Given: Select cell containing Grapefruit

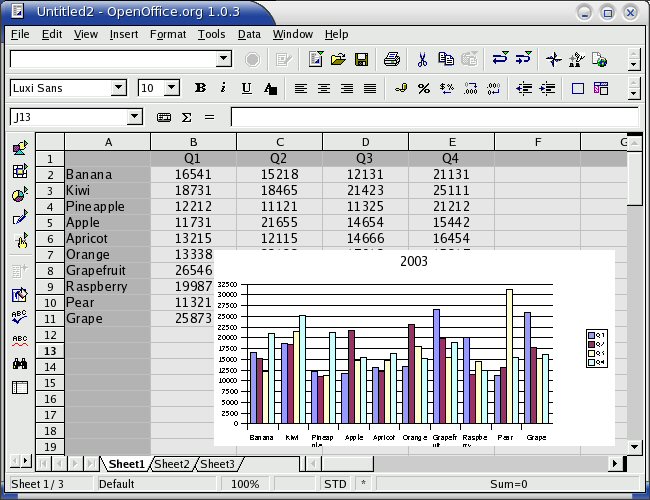Looking at the screenshot, I should tap(107, 271).
